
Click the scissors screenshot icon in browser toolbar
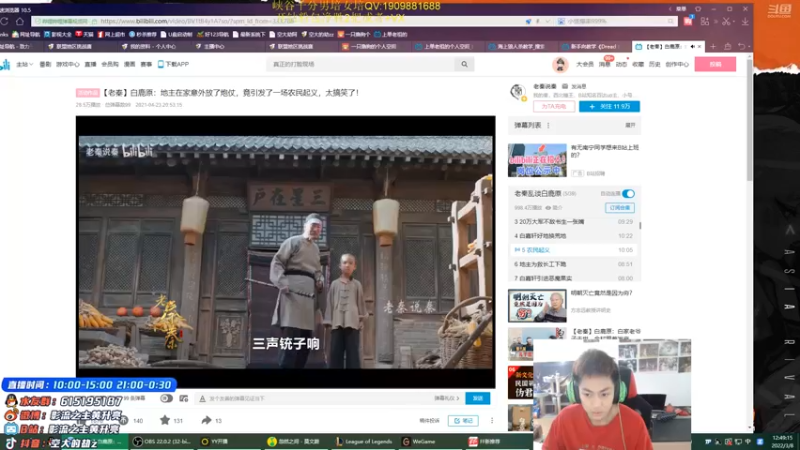pyautogui.click(x=726, y=21)
